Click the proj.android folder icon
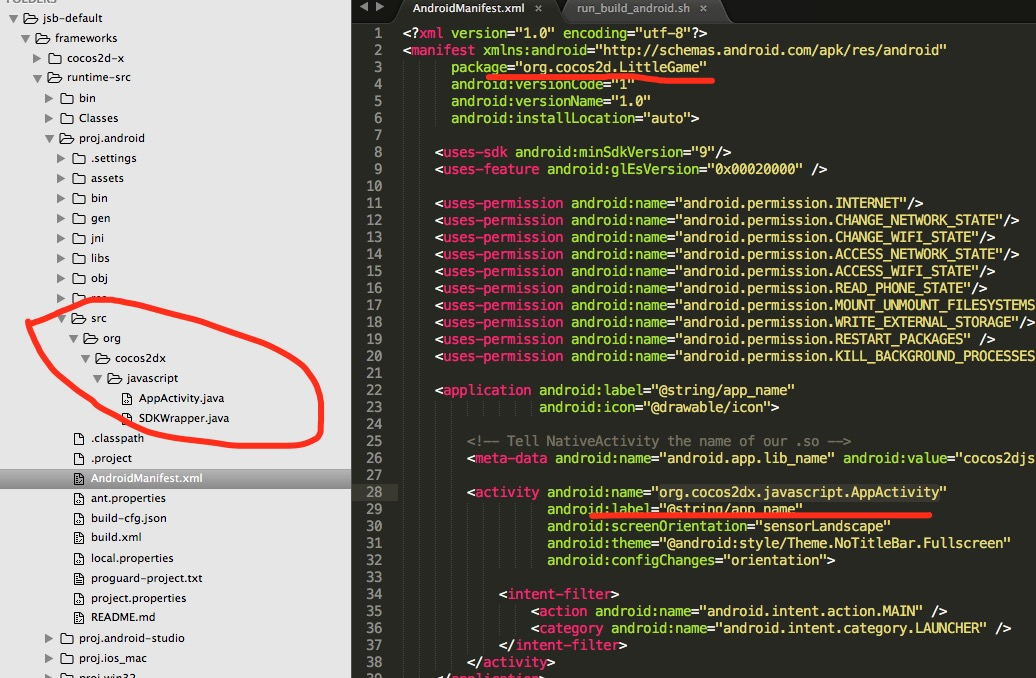This screenshot has height=678, width=1036. pyautogui.click(x=66, y=138)
